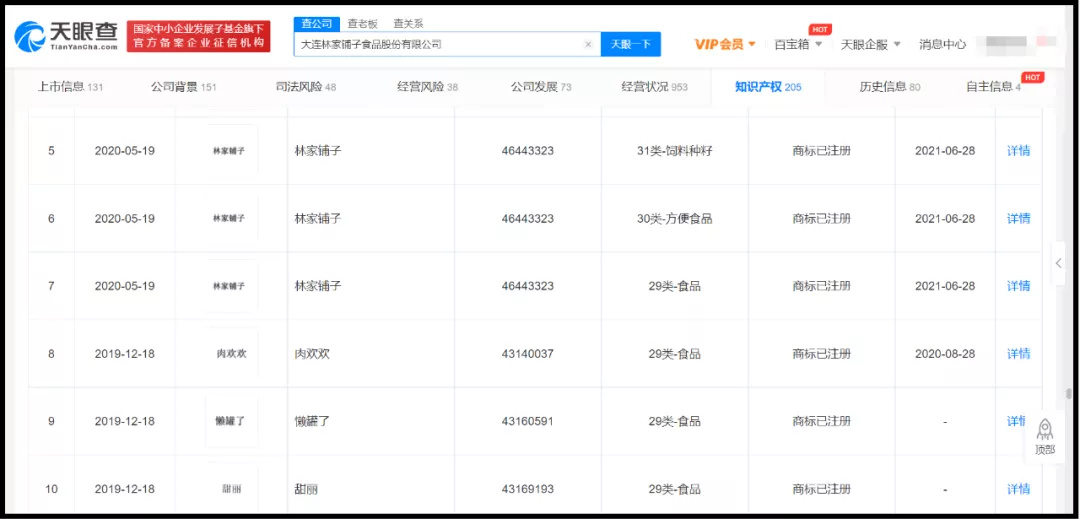
Task: Open 详情 for row 7 林家铺子
Action: 1019,286
